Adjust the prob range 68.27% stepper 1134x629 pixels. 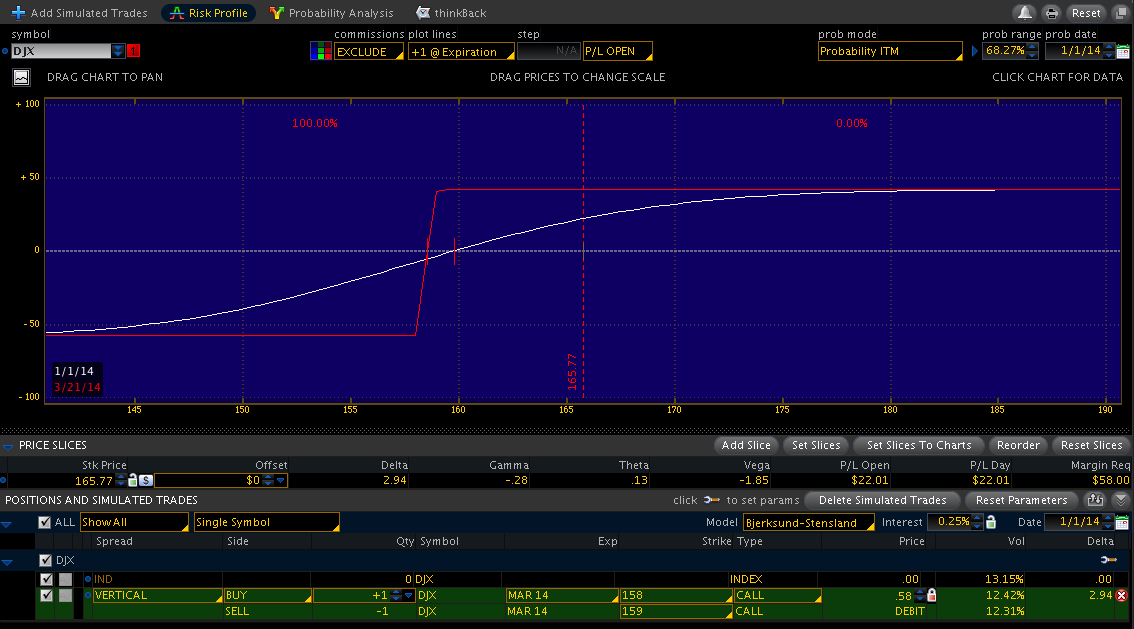tap(1032, 51)
